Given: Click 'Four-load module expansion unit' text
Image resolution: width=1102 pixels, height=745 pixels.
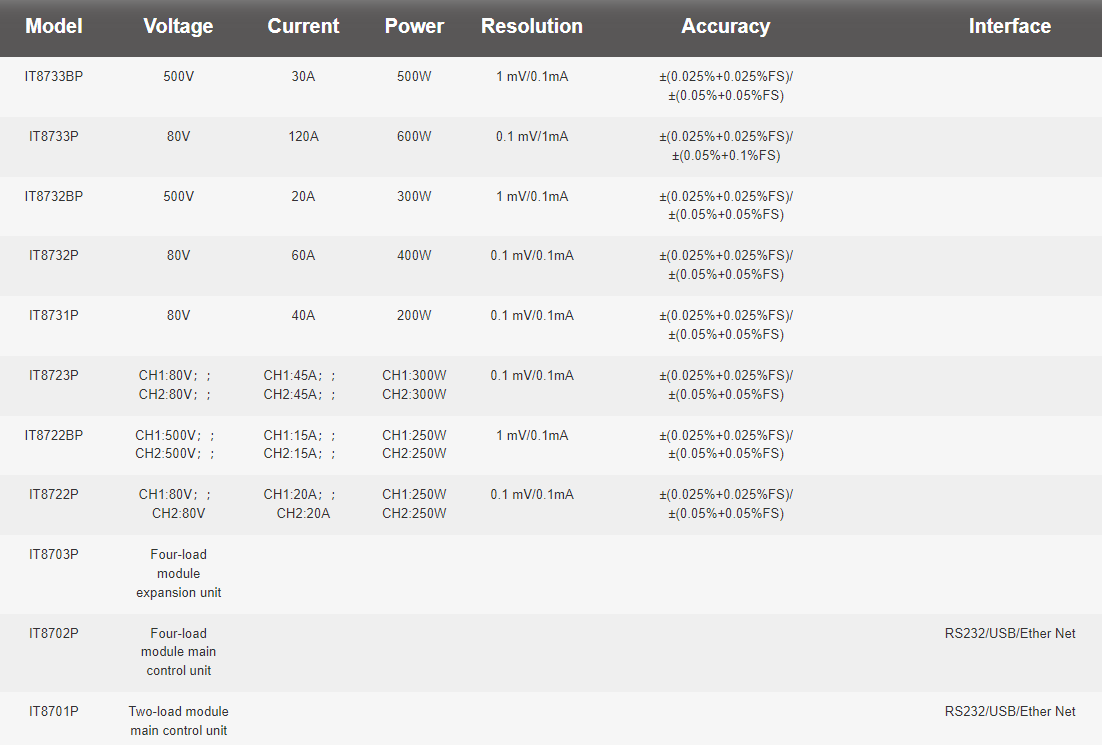Looking at the screenshot, I should tap(179, 574).
